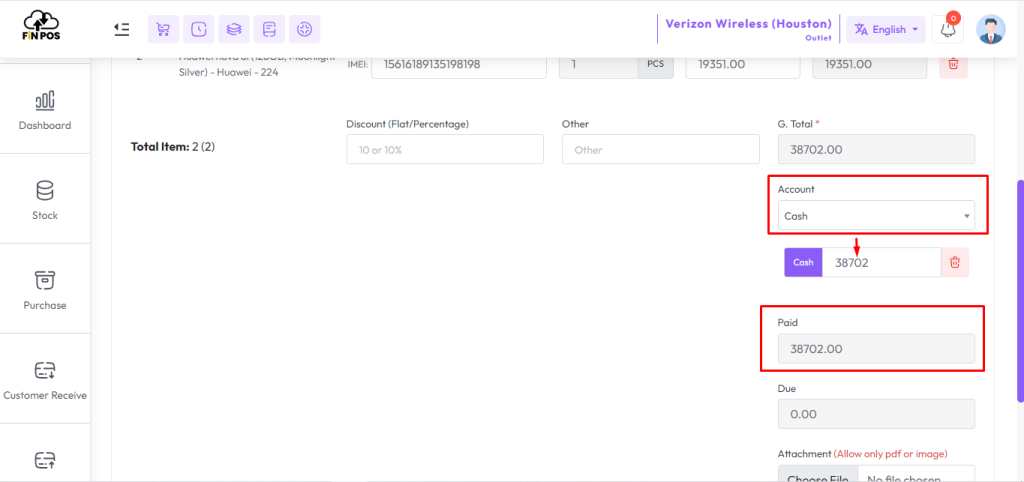The width and height of the screenshot is (1024, 482).
Task: Click the Verizon Wireless (Houston) outlet name
Action: [x=748, y=24]
